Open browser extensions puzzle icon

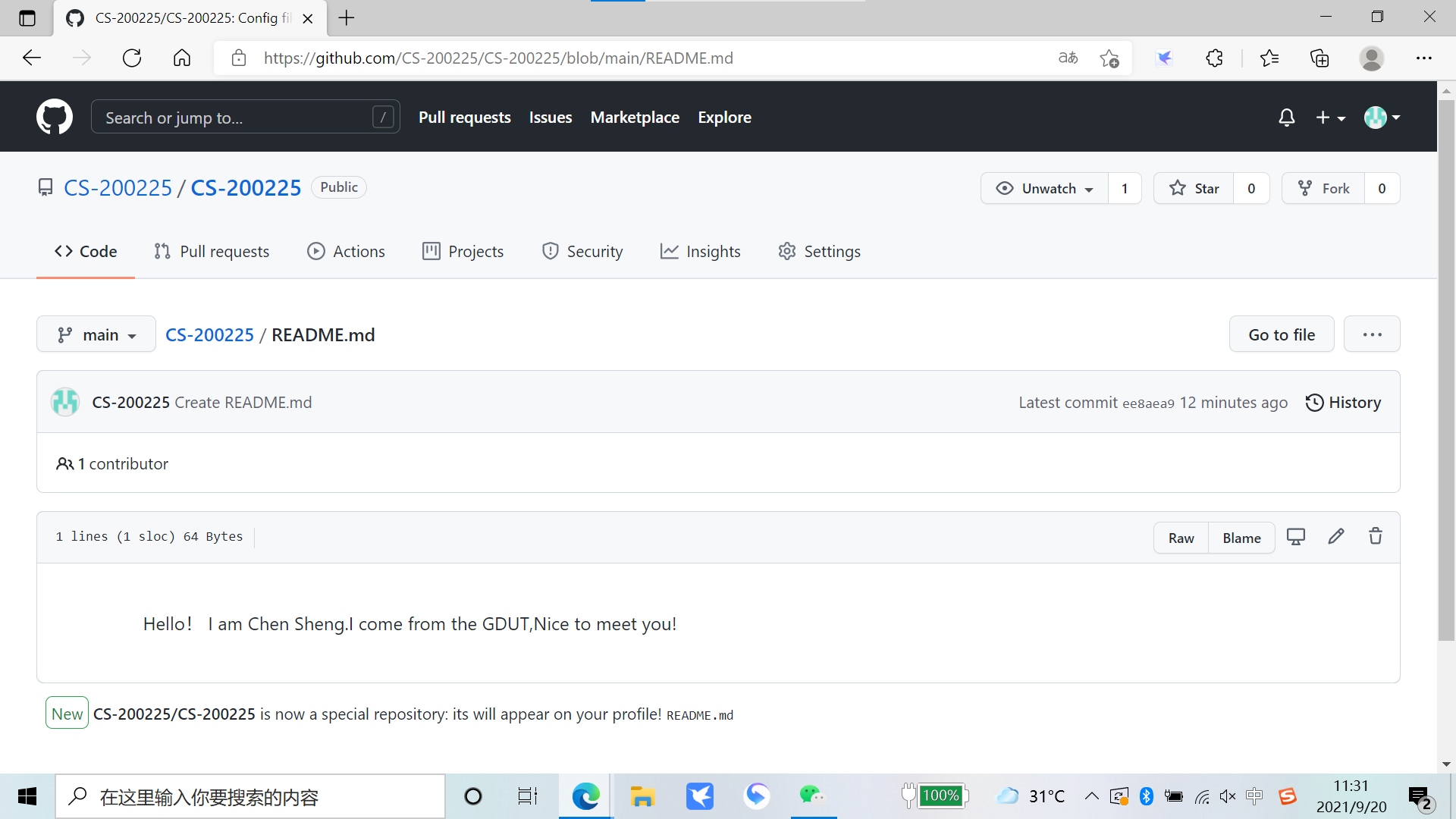pos(1214,58)
